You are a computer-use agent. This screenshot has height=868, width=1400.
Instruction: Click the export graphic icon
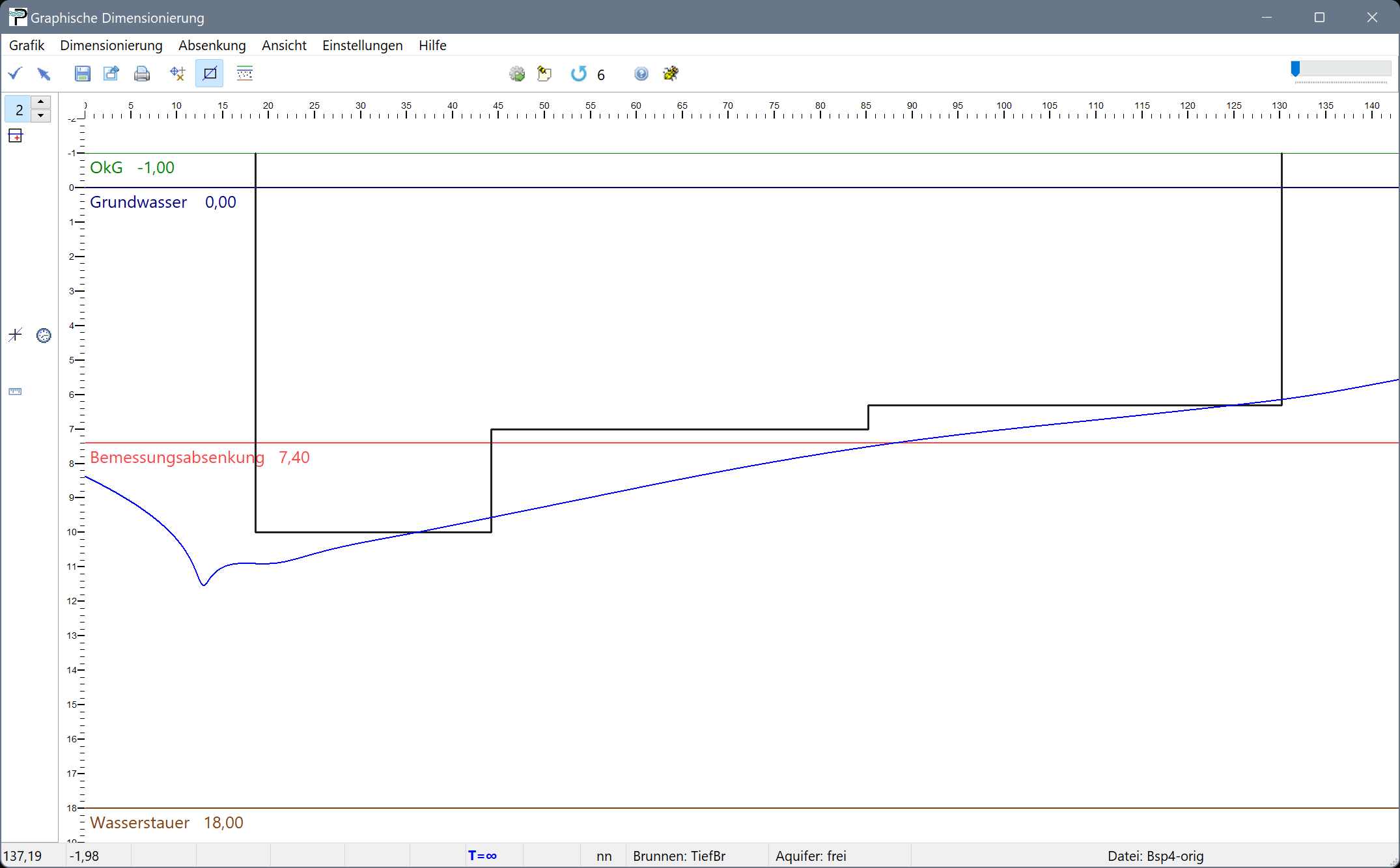(111, 74)
